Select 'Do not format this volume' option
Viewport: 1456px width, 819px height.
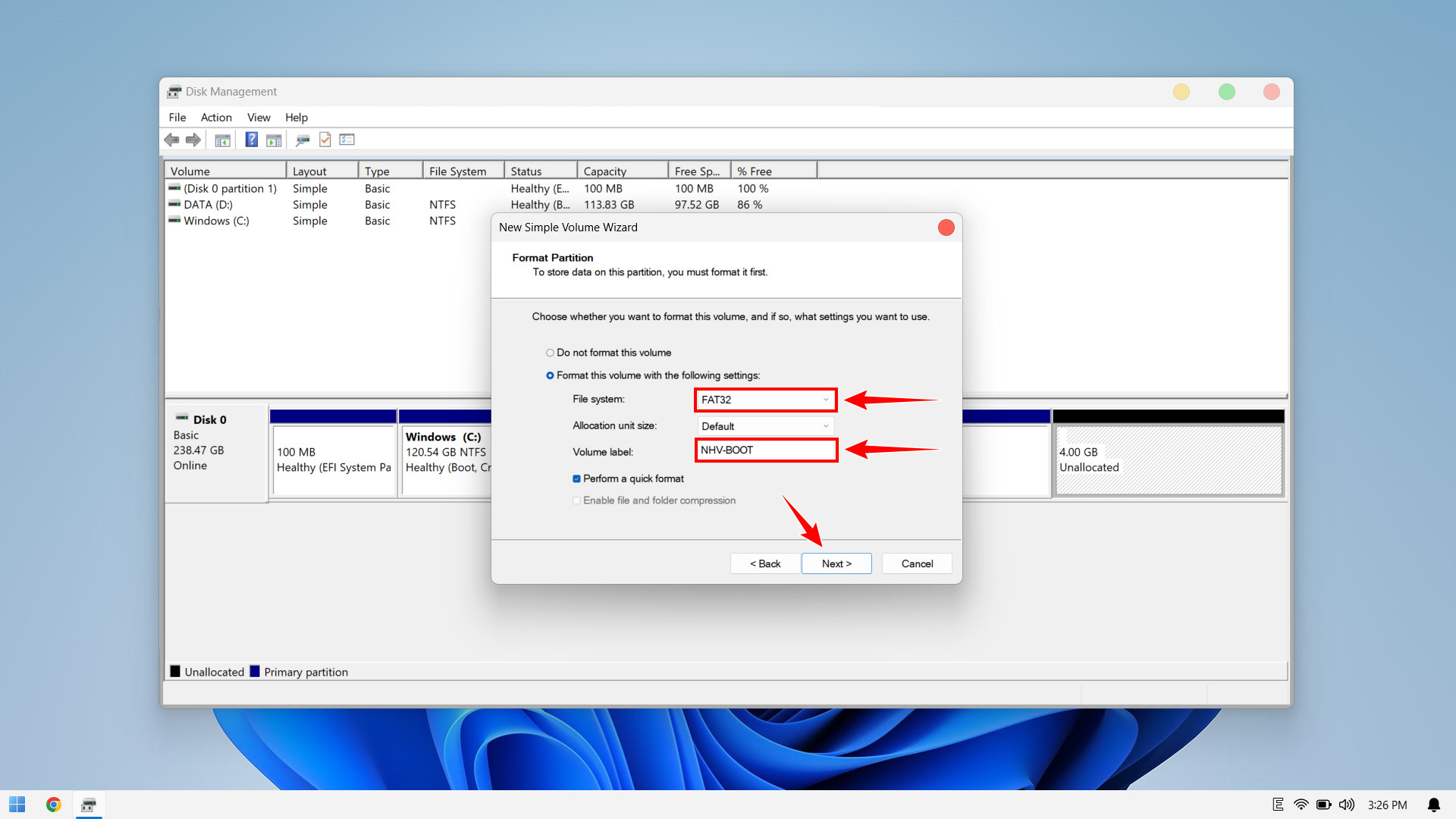(550, 353)
